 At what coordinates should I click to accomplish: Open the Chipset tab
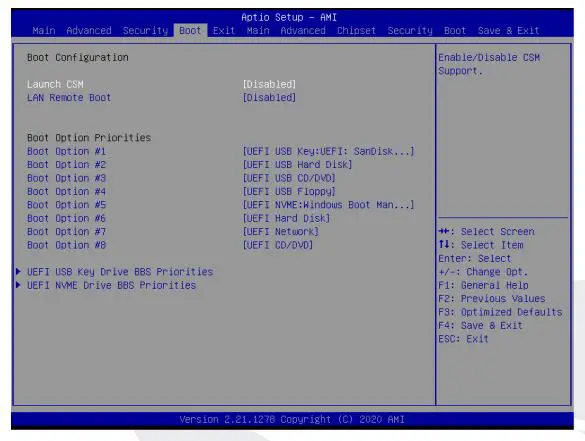356,31
